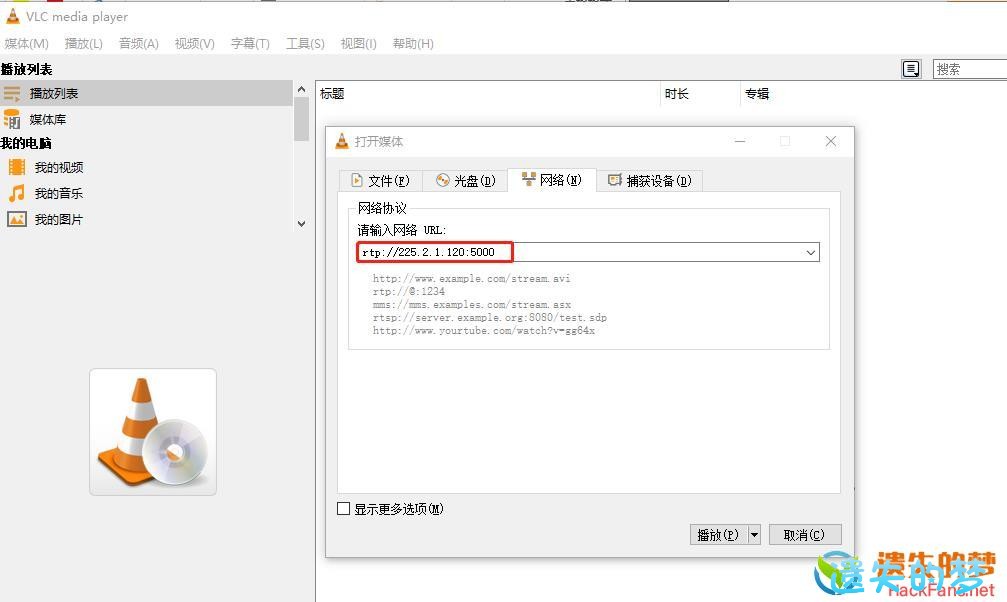Screen dimensions: 1007x602
Task: Click the 搜索 search field
Action: tap(970, 69)
